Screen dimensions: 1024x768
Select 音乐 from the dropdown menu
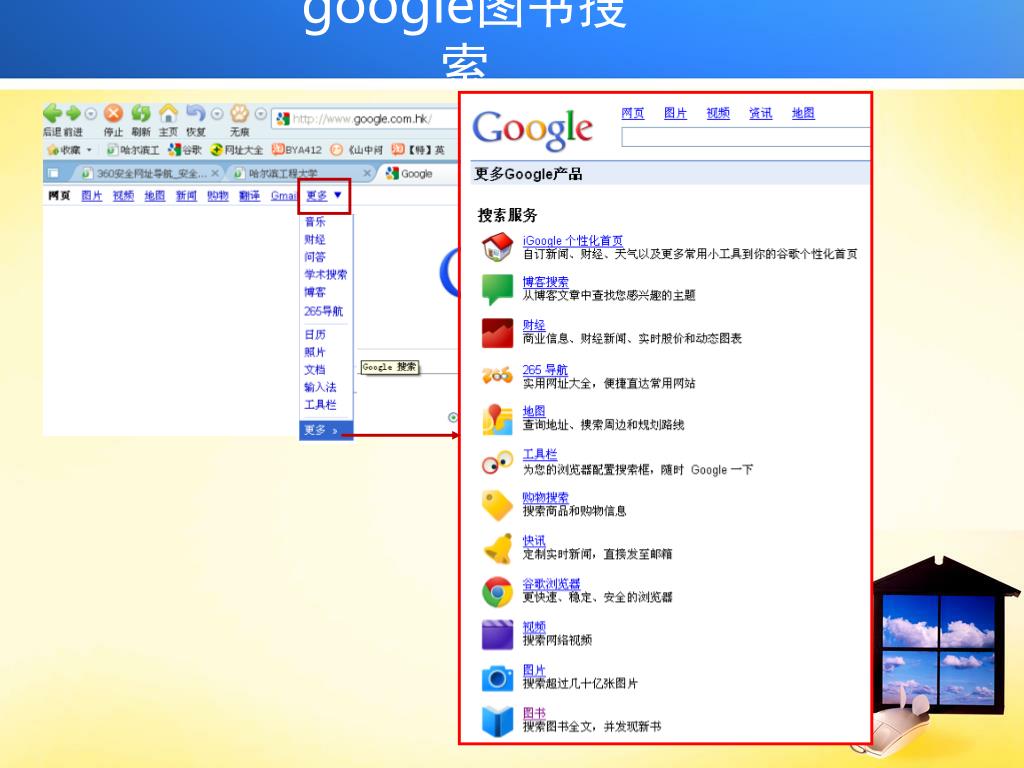tap(315, 222)
